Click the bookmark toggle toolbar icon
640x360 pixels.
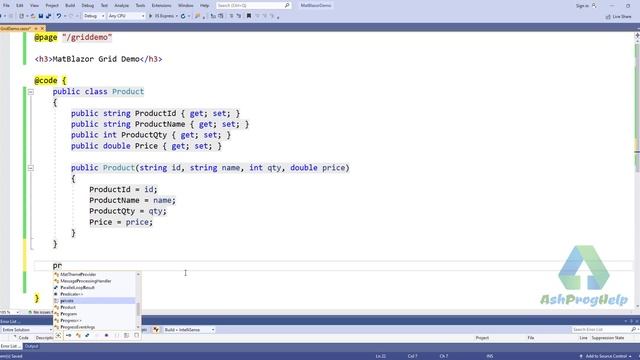pos(249,16)
